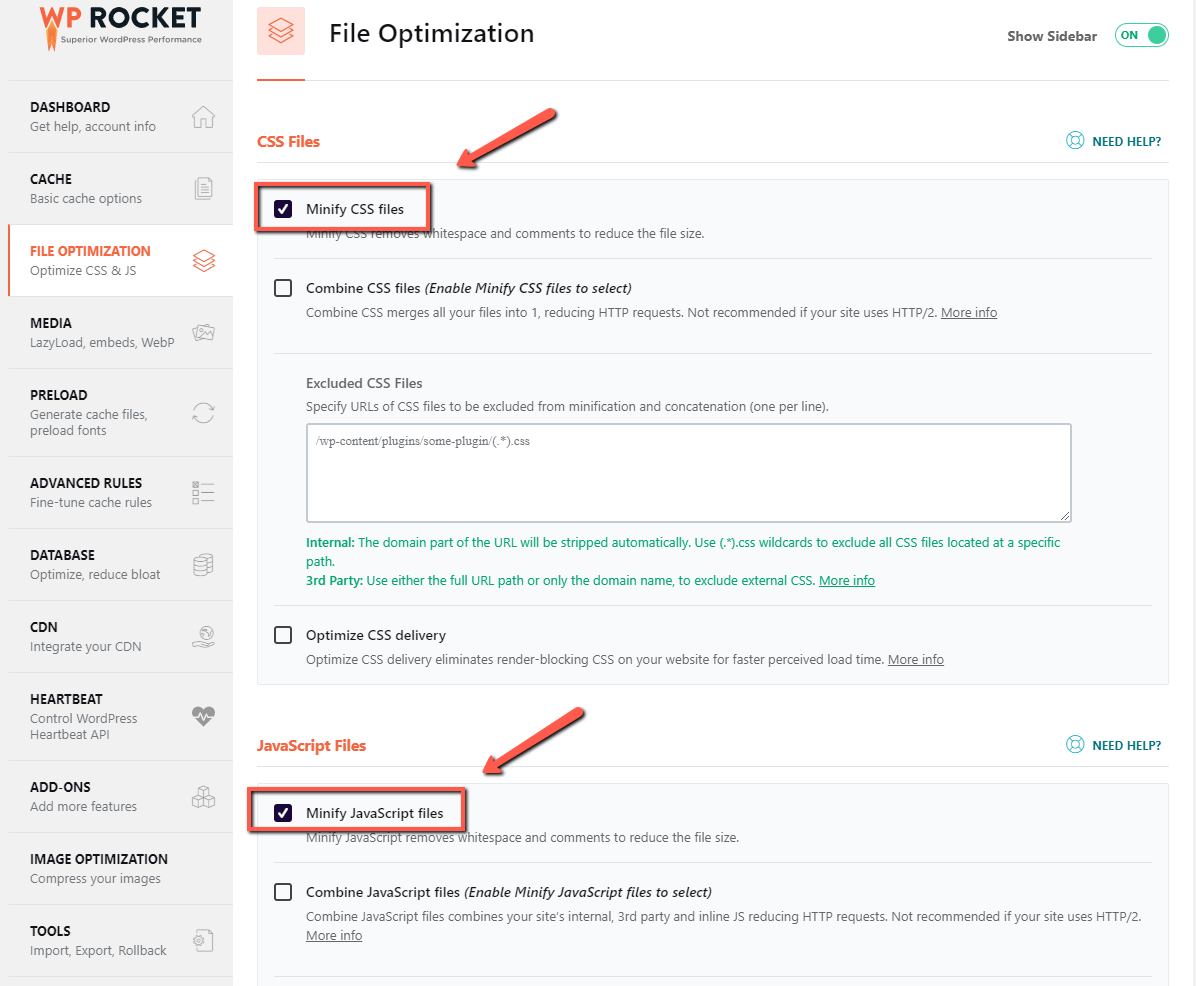Click the Heartbeat heart pulse icon
The width and height of the screenshot is (1196, 986).
point(203,716)
